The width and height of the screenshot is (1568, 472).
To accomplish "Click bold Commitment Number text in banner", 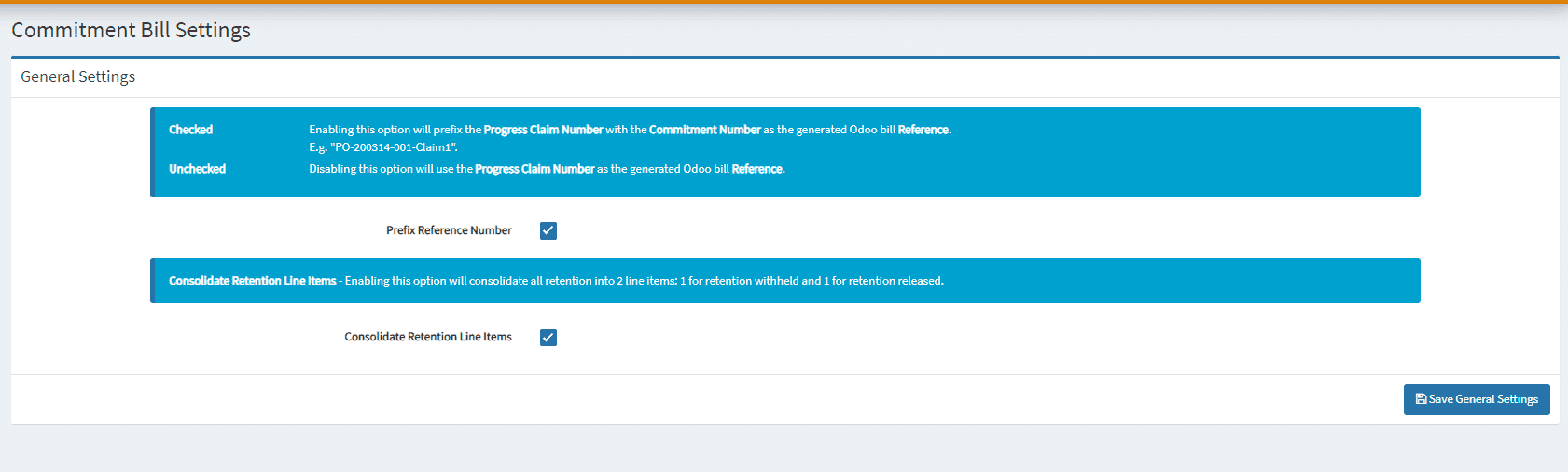I will click(x=704, y=130).
